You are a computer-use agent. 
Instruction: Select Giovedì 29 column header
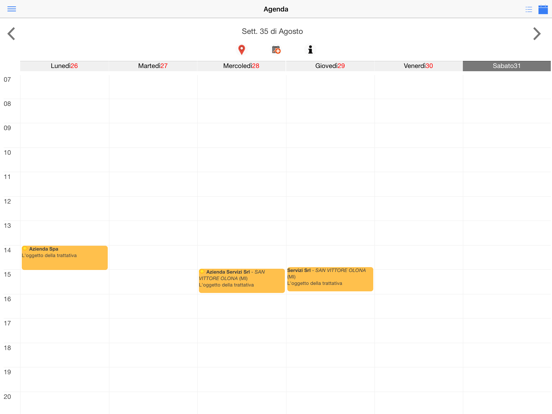coord(330,66)
